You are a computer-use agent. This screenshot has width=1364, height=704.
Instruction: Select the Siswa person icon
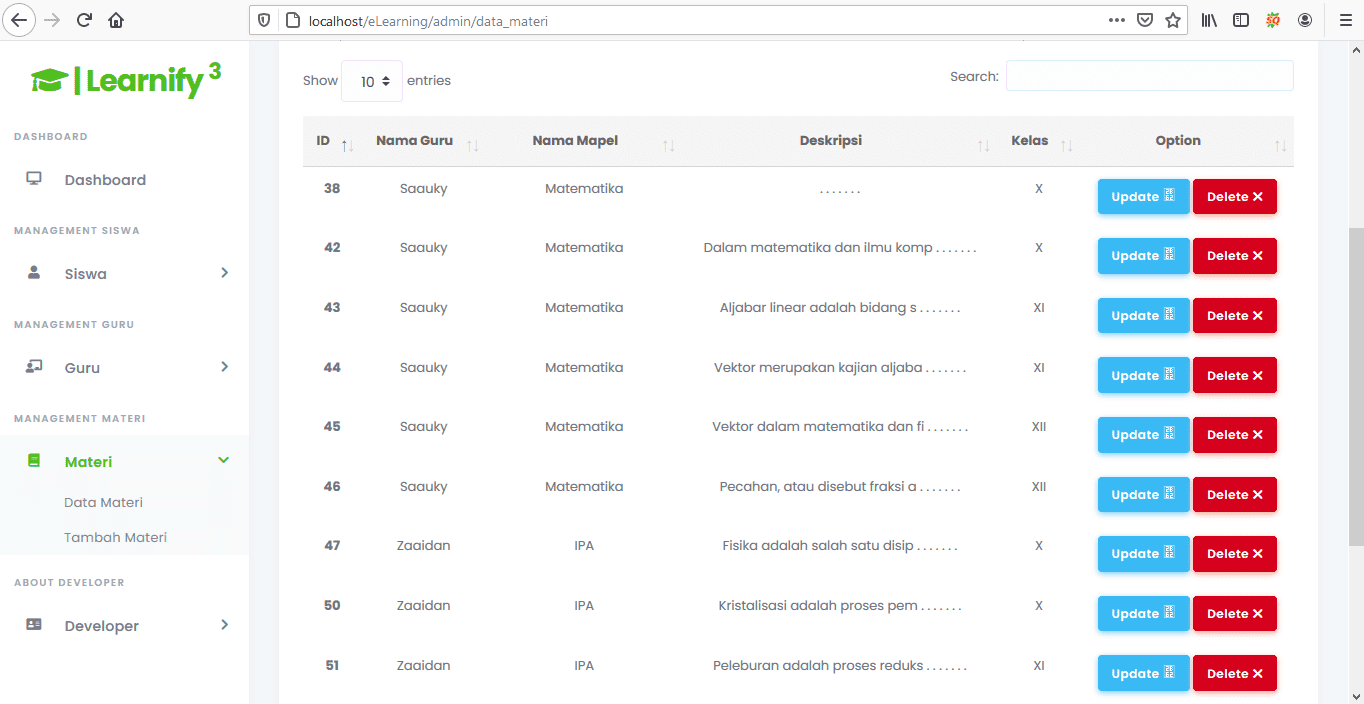click(x=34, y=272)
